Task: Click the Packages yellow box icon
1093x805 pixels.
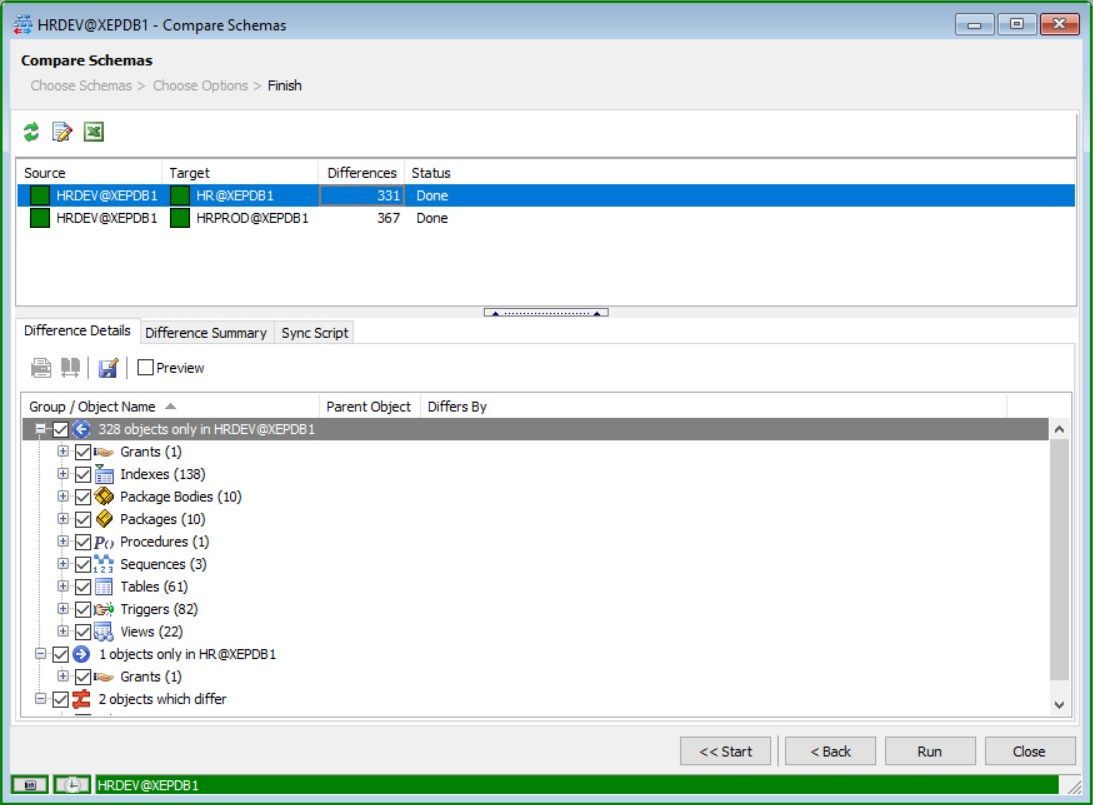Action: point(104,519)
